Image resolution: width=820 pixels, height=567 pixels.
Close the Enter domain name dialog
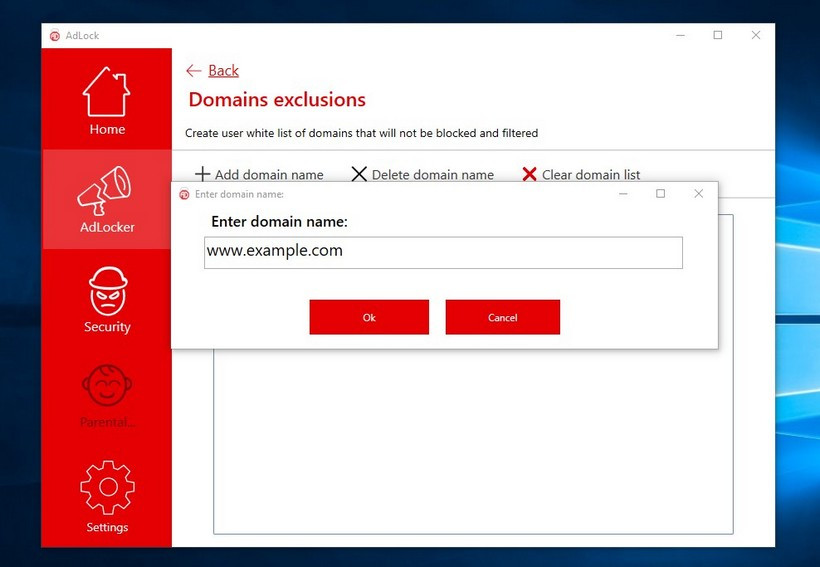coord(699,194)
